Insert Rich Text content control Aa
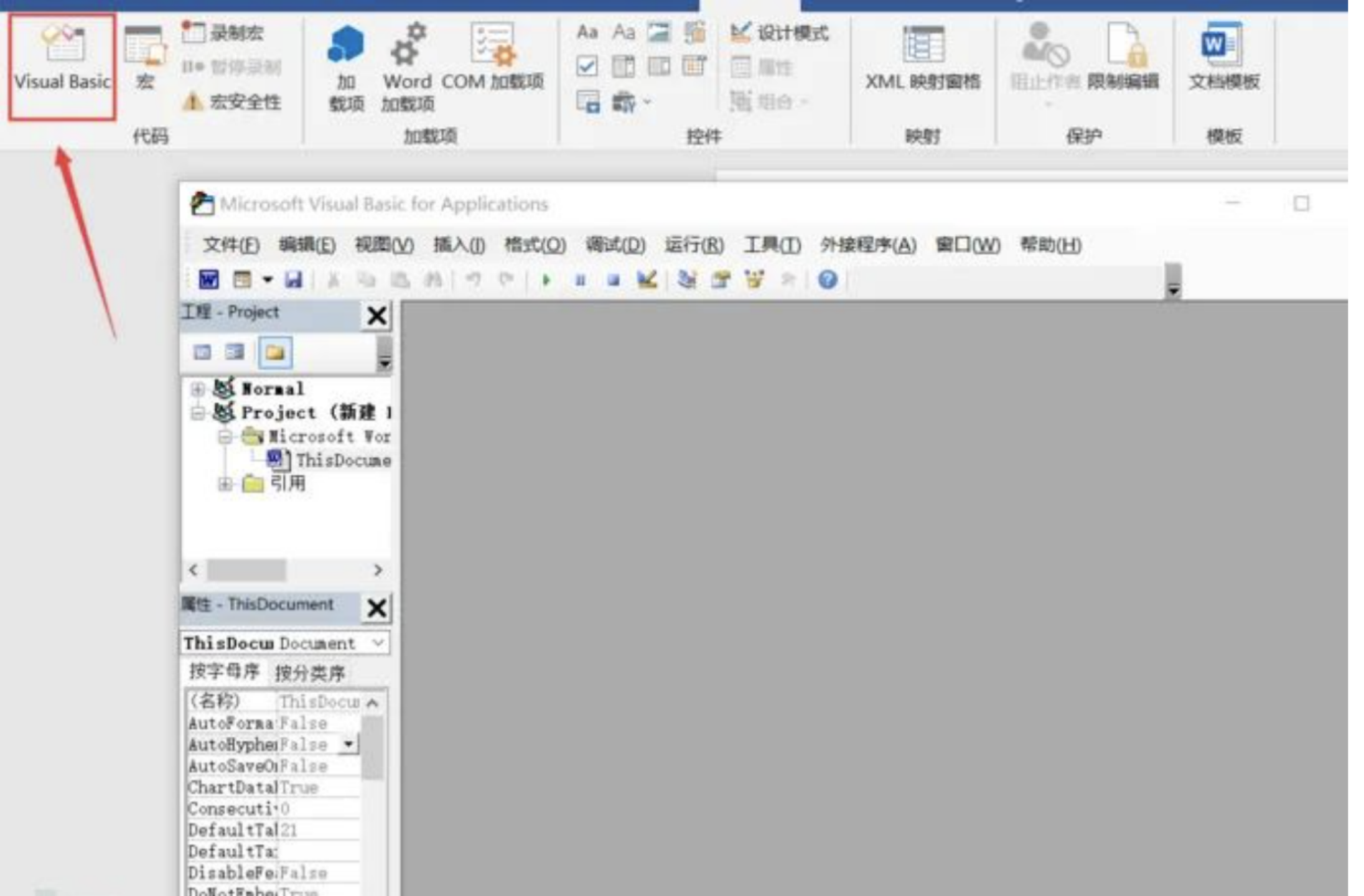1364x896 pixels. (x=587, y=32)
